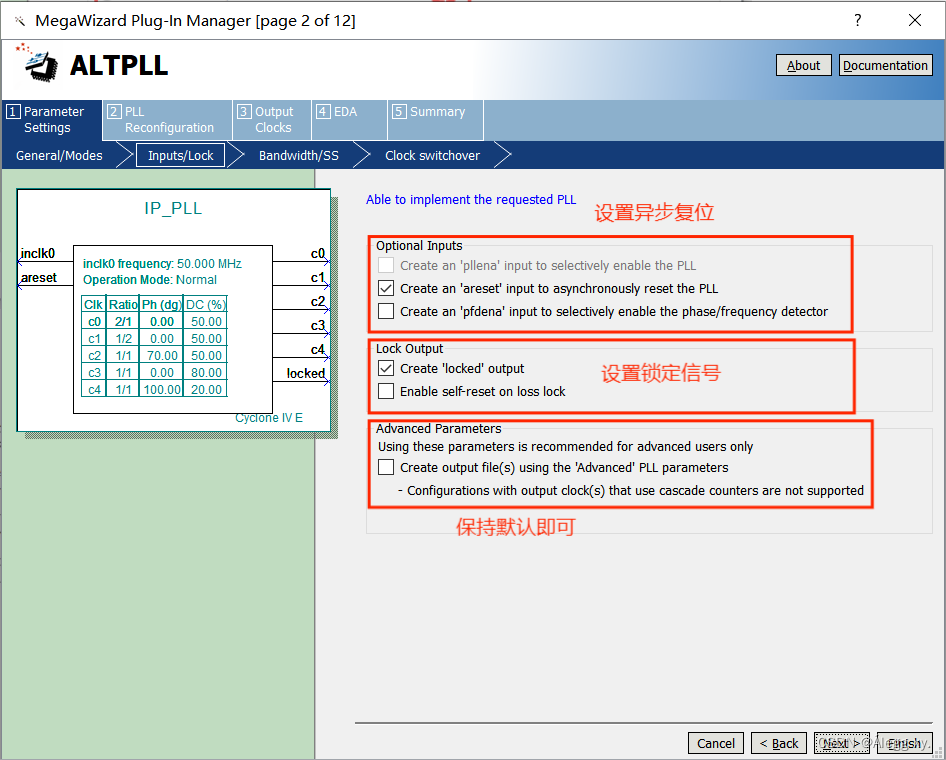This screenshot has width=946, height=760.
Task: Click the inclk0 input port label
Action: point(37,253)
